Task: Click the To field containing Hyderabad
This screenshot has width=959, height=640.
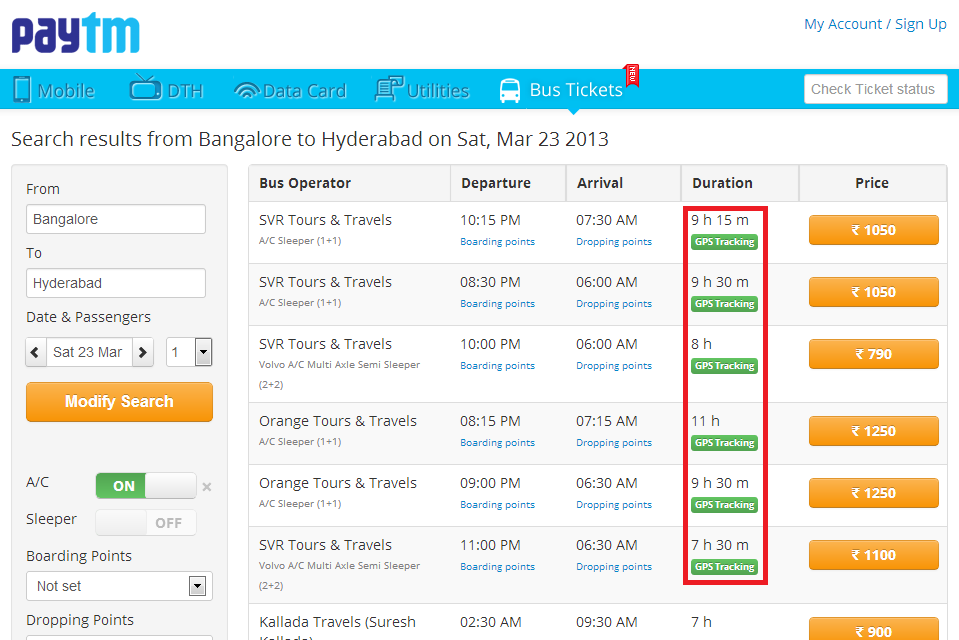Action: point(116,283)
